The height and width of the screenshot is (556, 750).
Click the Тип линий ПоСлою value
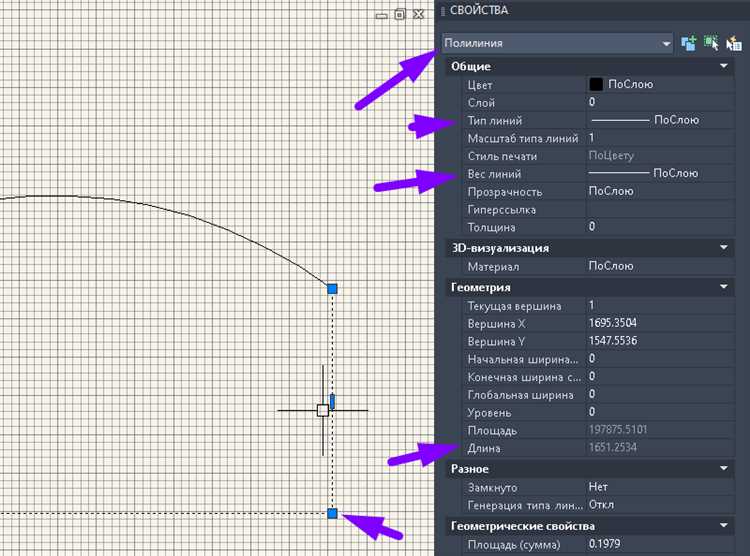(x=660, y=120)
